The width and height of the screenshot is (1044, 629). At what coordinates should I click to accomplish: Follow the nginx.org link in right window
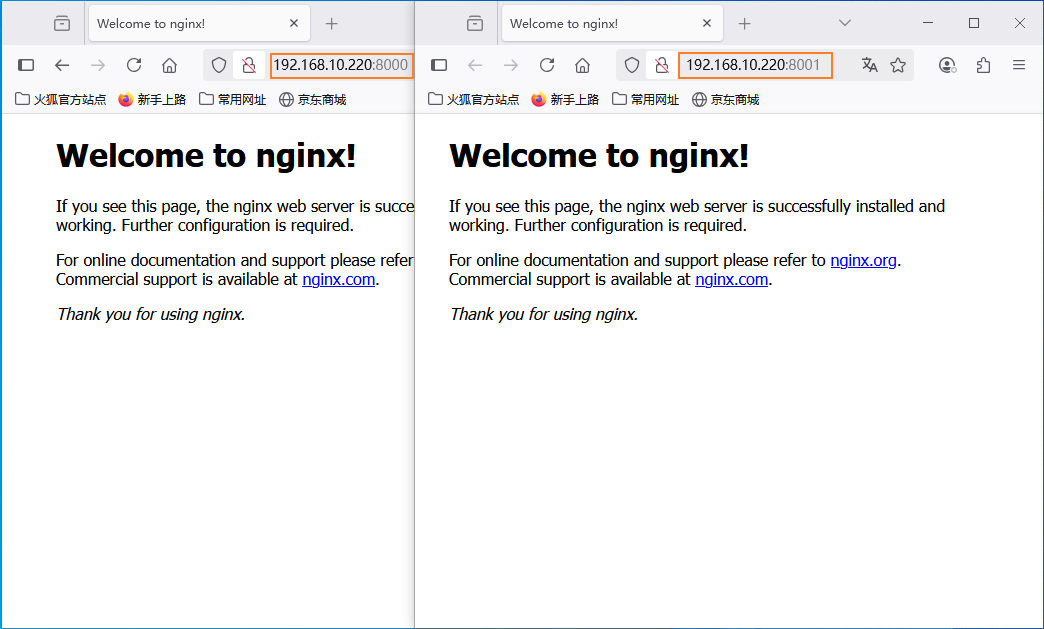click(864, 260)
